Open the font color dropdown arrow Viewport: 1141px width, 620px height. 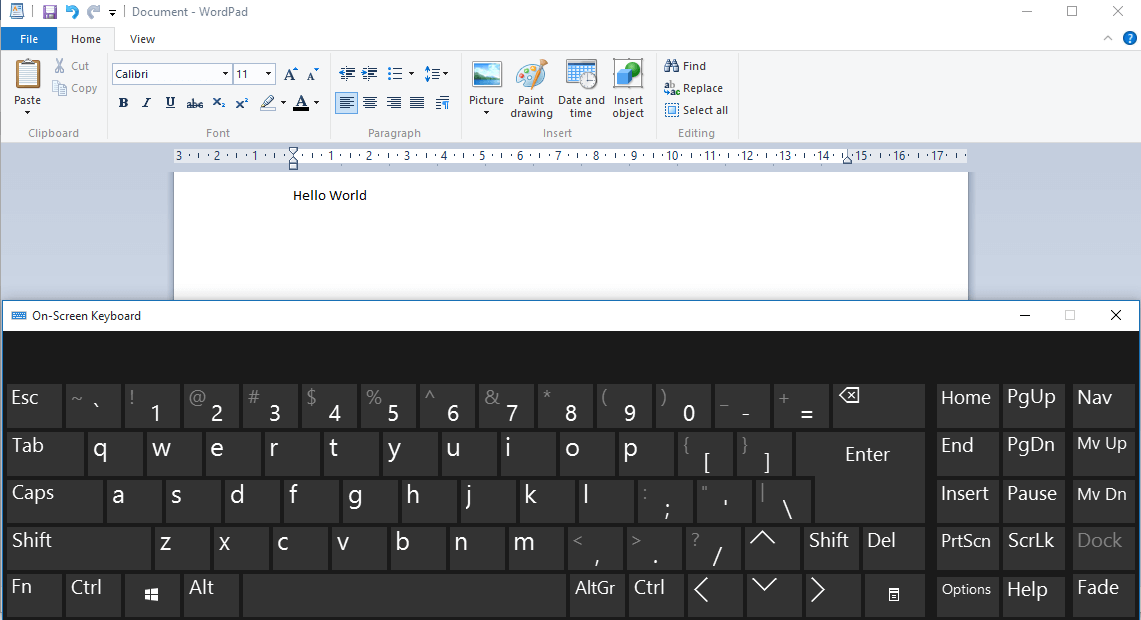click(317, 103)
